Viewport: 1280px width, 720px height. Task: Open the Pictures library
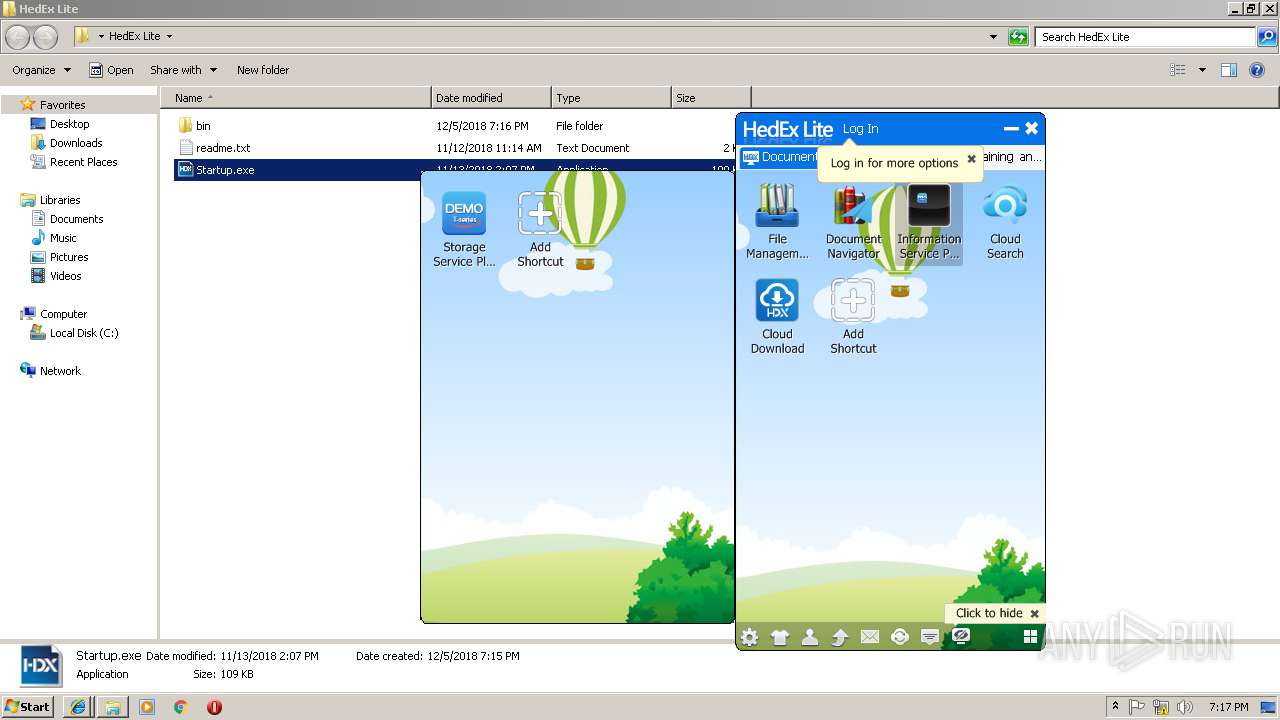pyautogui.click(x=69, y=257)
